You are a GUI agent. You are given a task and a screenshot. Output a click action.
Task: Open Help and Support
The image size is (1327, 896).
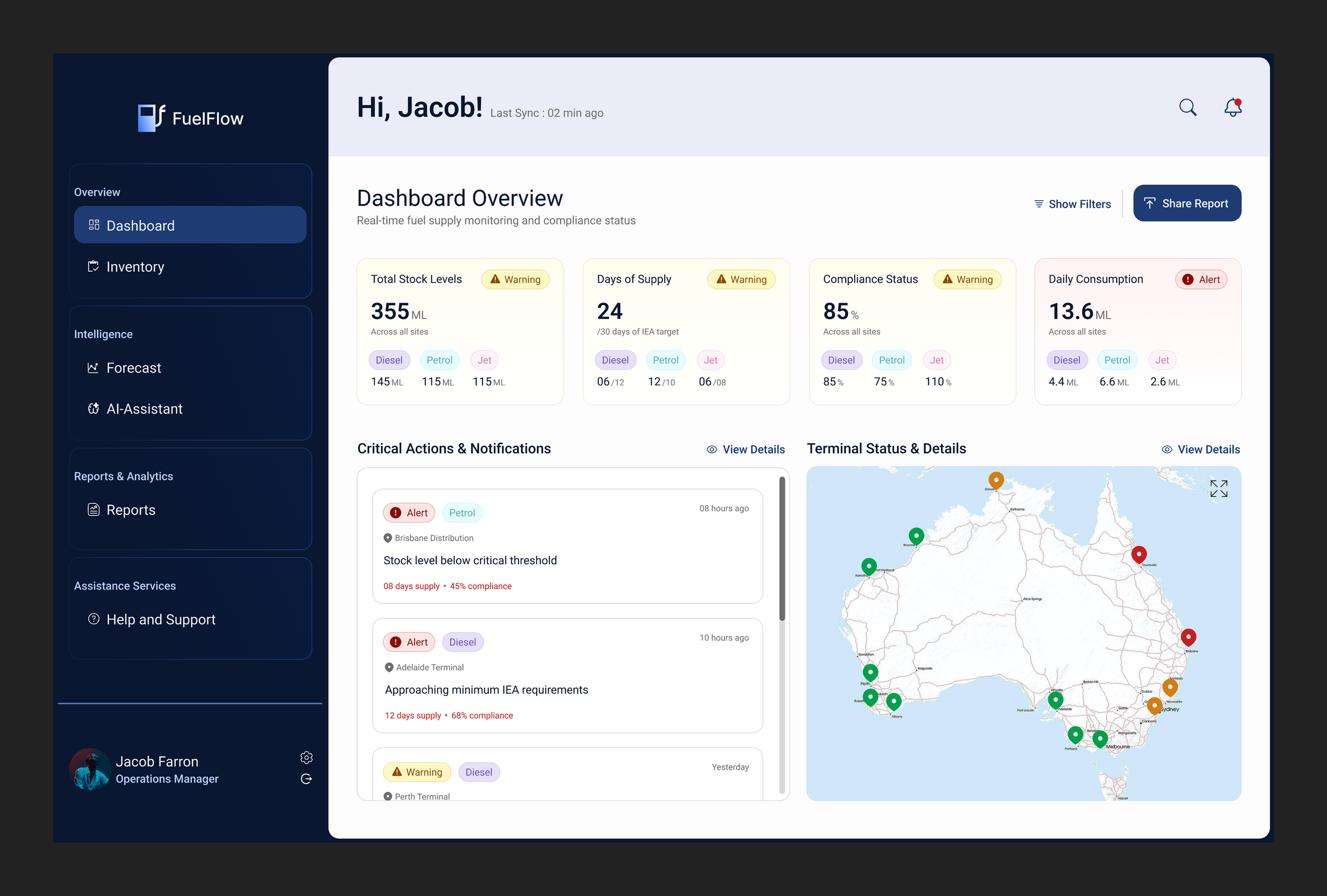tap(160, 619)
